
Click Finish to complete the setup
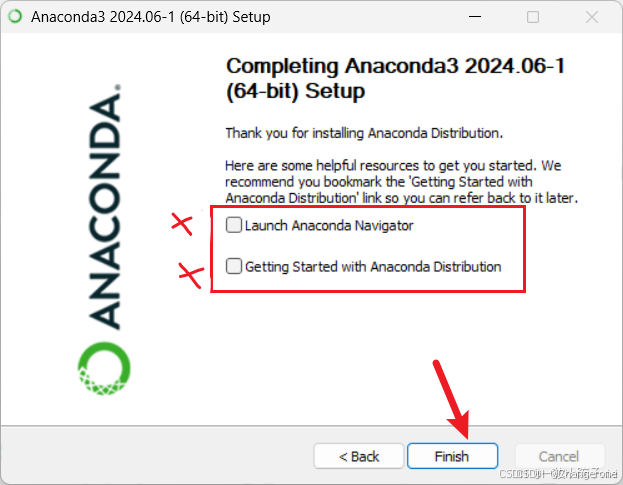point(453,456)
